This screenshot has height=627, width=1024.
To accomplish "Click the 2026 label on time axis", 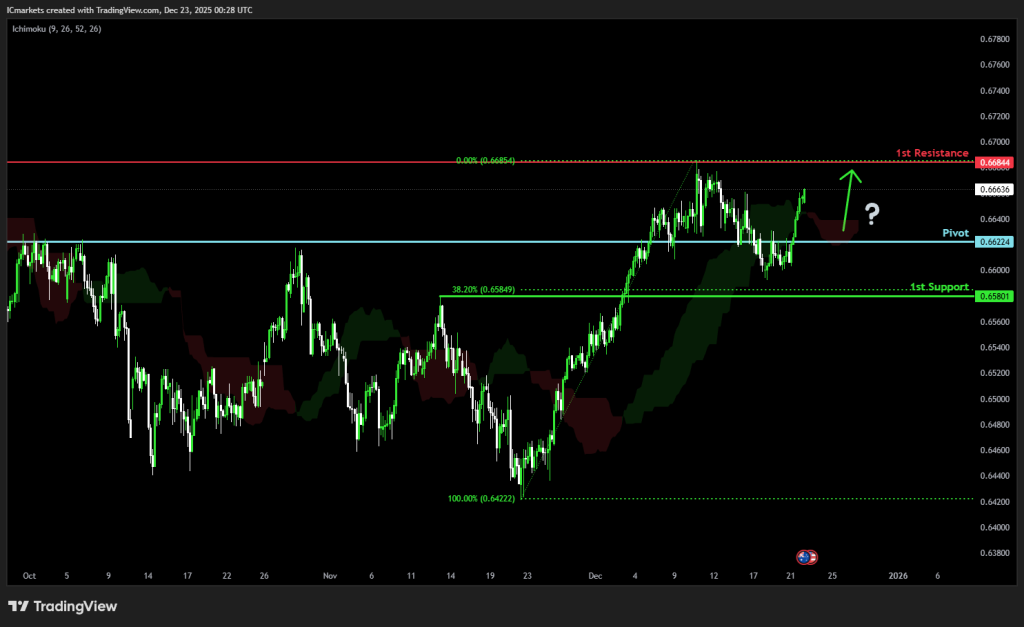I will click(x=898, y=576).
